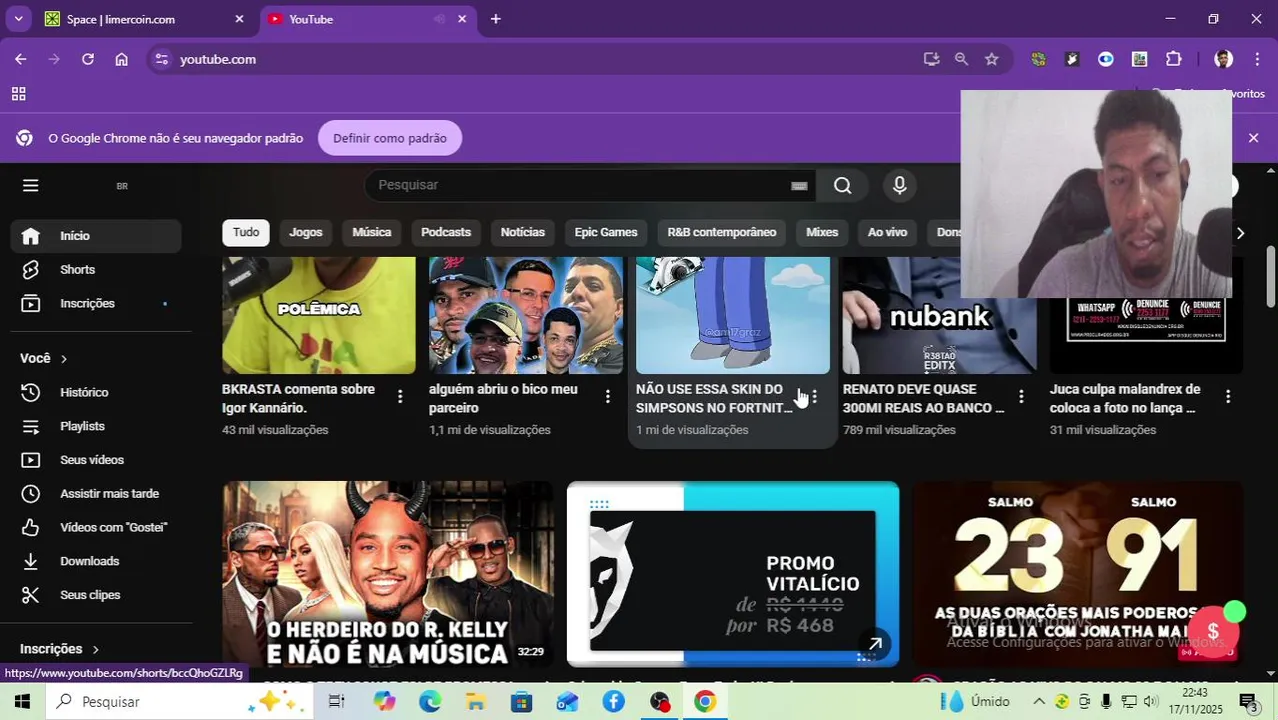Click the Vídeos com "Gostei" thumbs-up icon
The height and width of the screenshot is (720, 1278).
pos(31,527)
